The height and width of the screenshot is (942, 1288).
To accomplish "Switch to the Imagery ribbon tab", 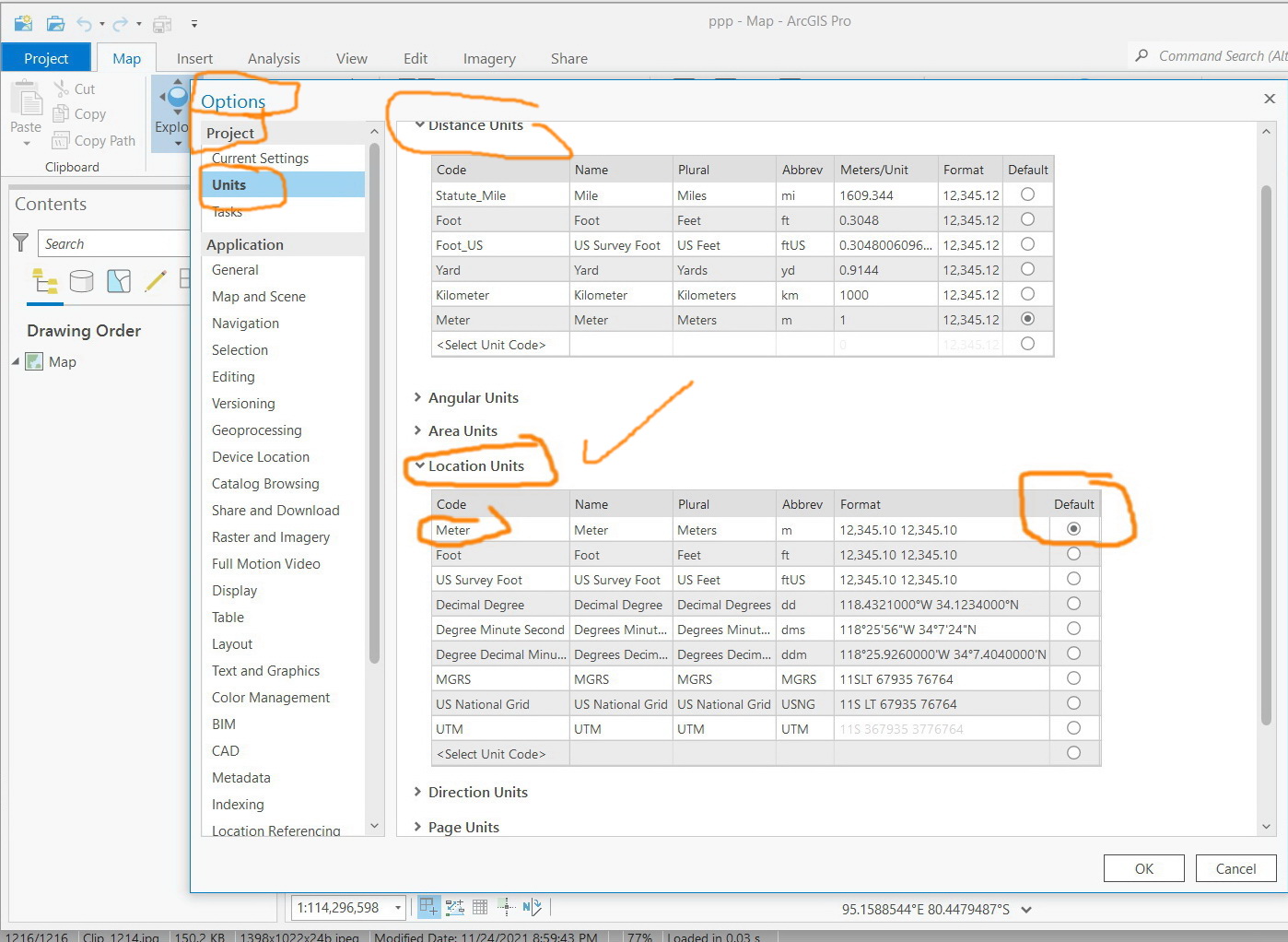I will (x=489, y=58).
